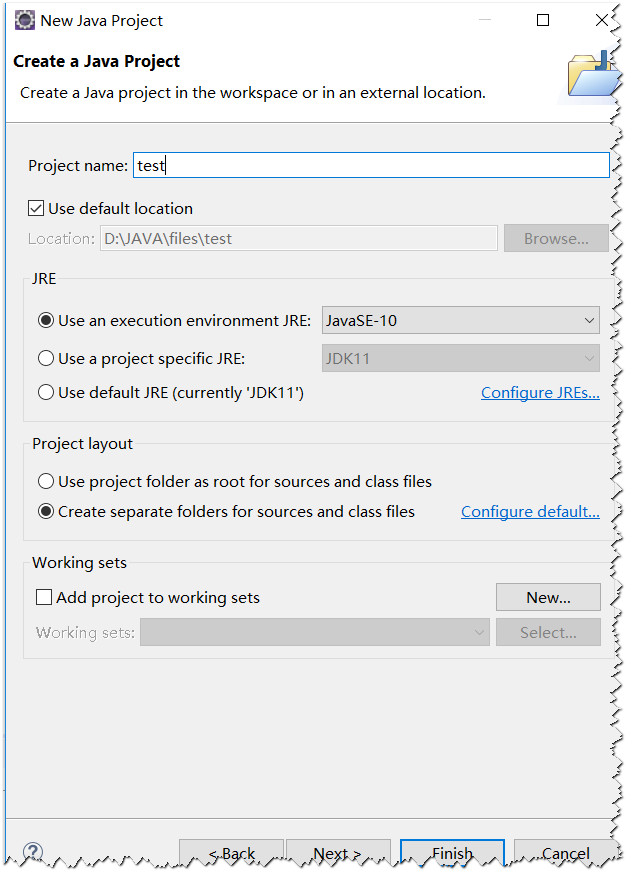This screenshot has height=877, width=632.
Task: Enable Add project to working sets
Action: point(44,597)
